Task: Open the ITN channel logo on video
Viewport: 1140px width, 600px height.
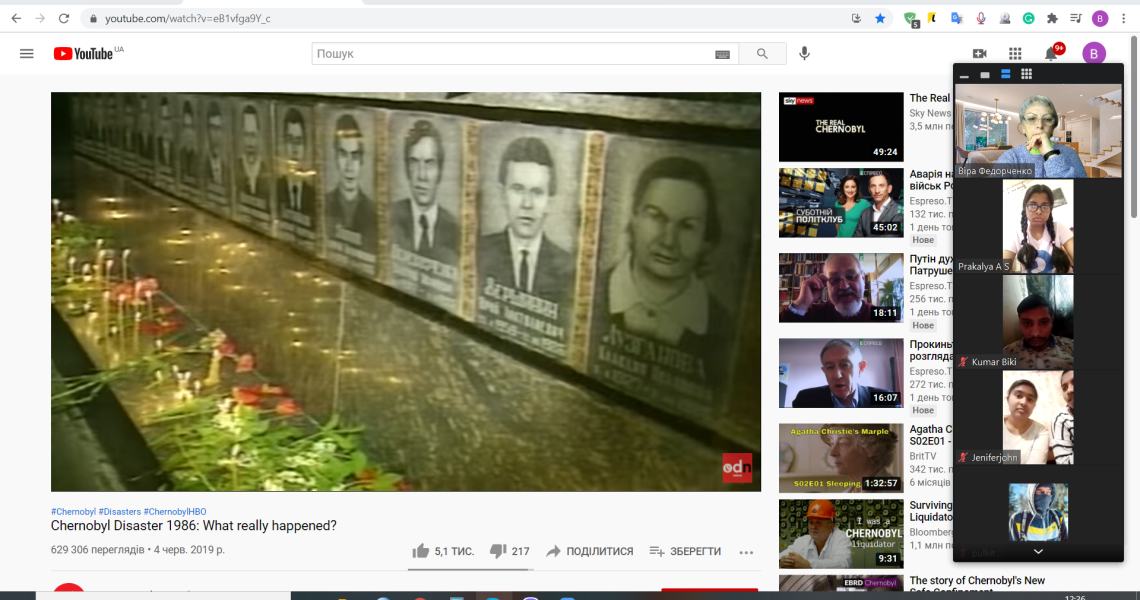Action: pos(736,468)
